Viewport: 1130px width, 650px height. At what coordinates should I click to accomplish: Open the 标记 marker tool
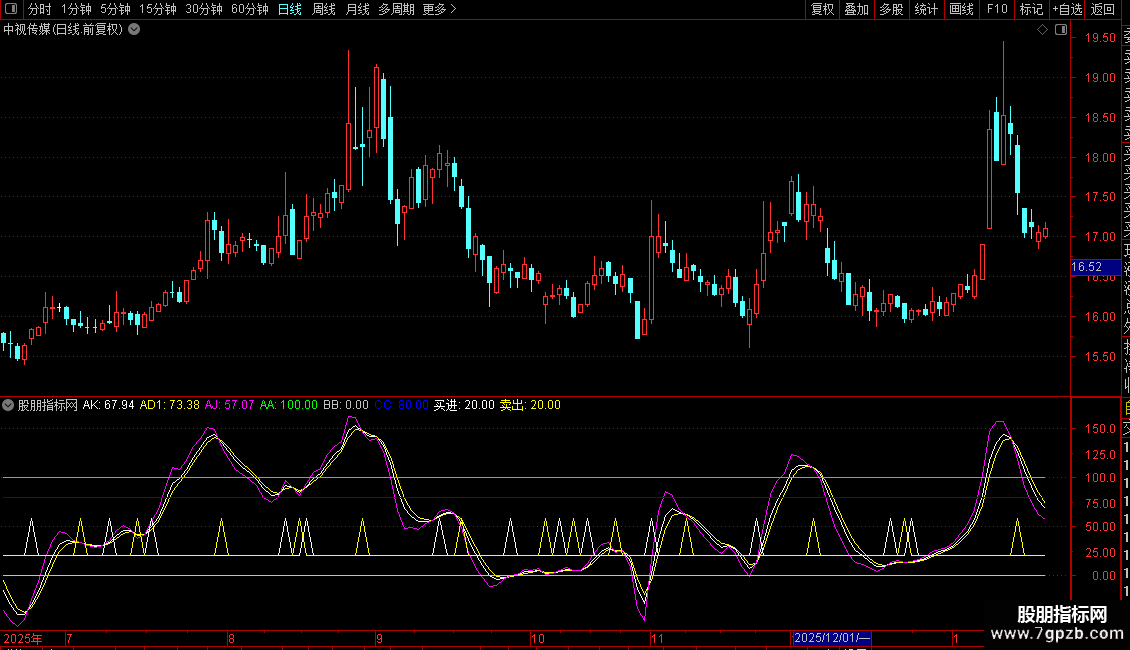1031,9
